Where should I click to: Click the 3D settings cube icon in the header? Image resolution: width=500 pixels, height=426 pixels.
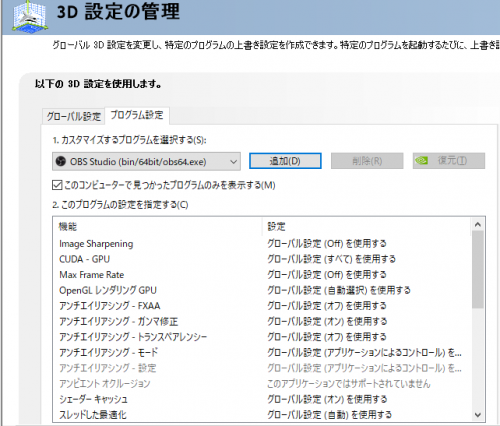29,17
